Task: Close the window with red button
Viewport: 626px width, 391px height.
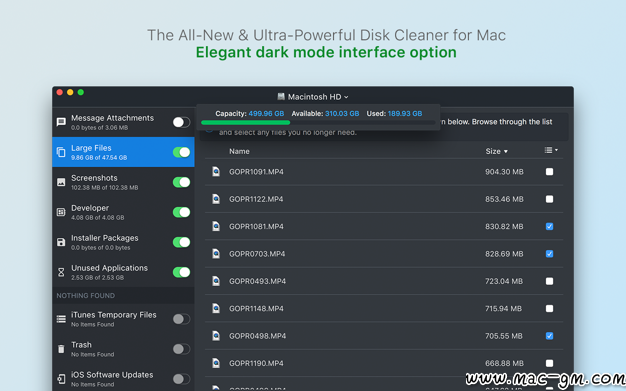Action: coord(59,92)
